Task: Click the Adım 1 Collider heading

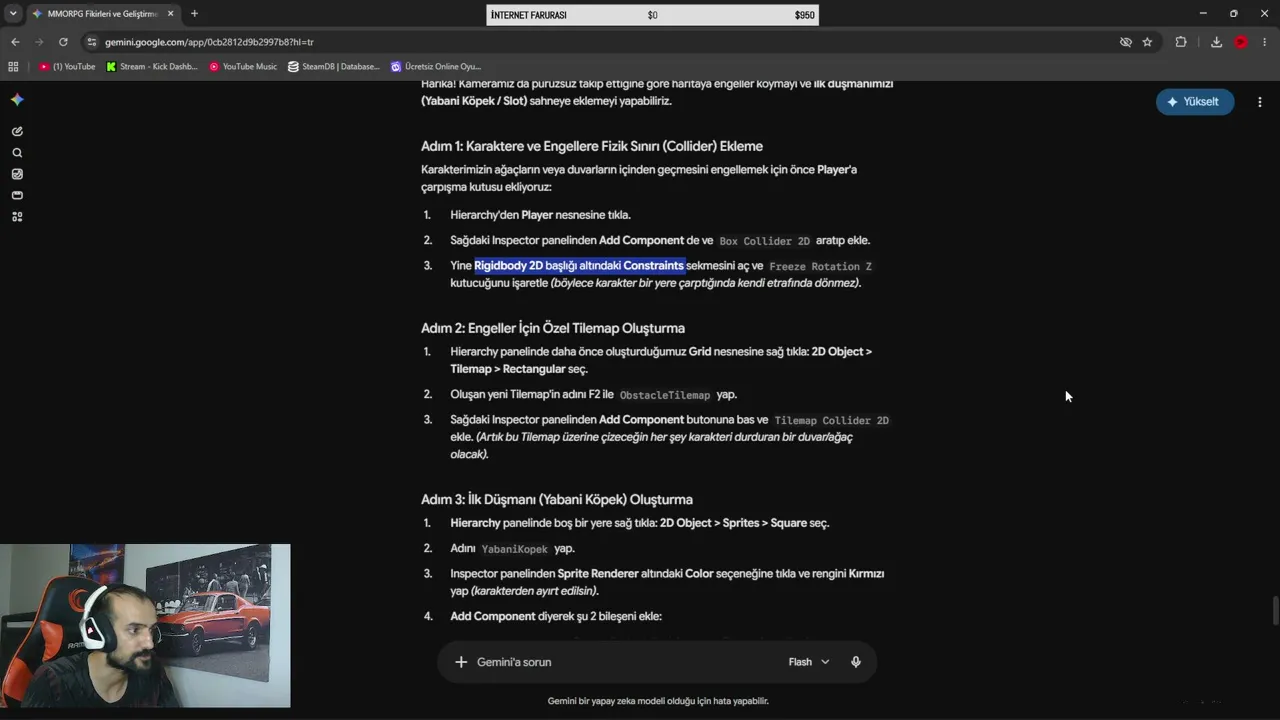Action: point(592,146)
